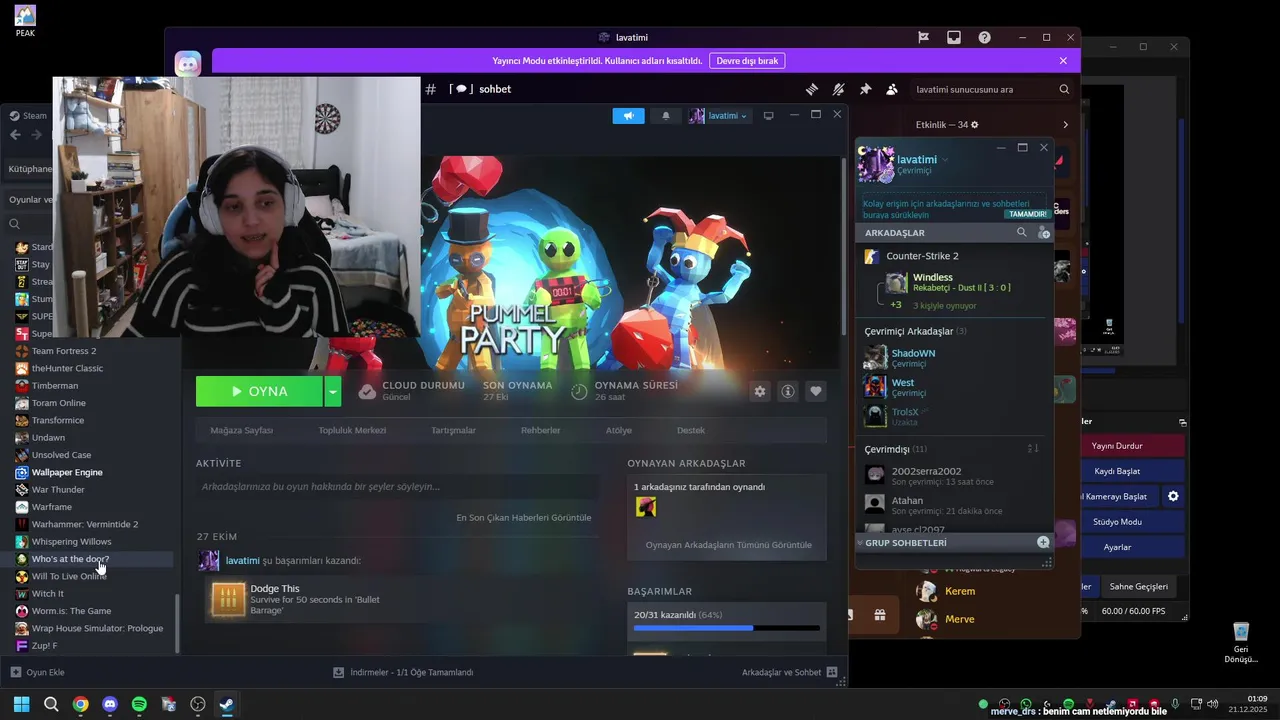
Task: Open Spotify from the taskbar
Action: pyautogui.click(x=139, y=704)
